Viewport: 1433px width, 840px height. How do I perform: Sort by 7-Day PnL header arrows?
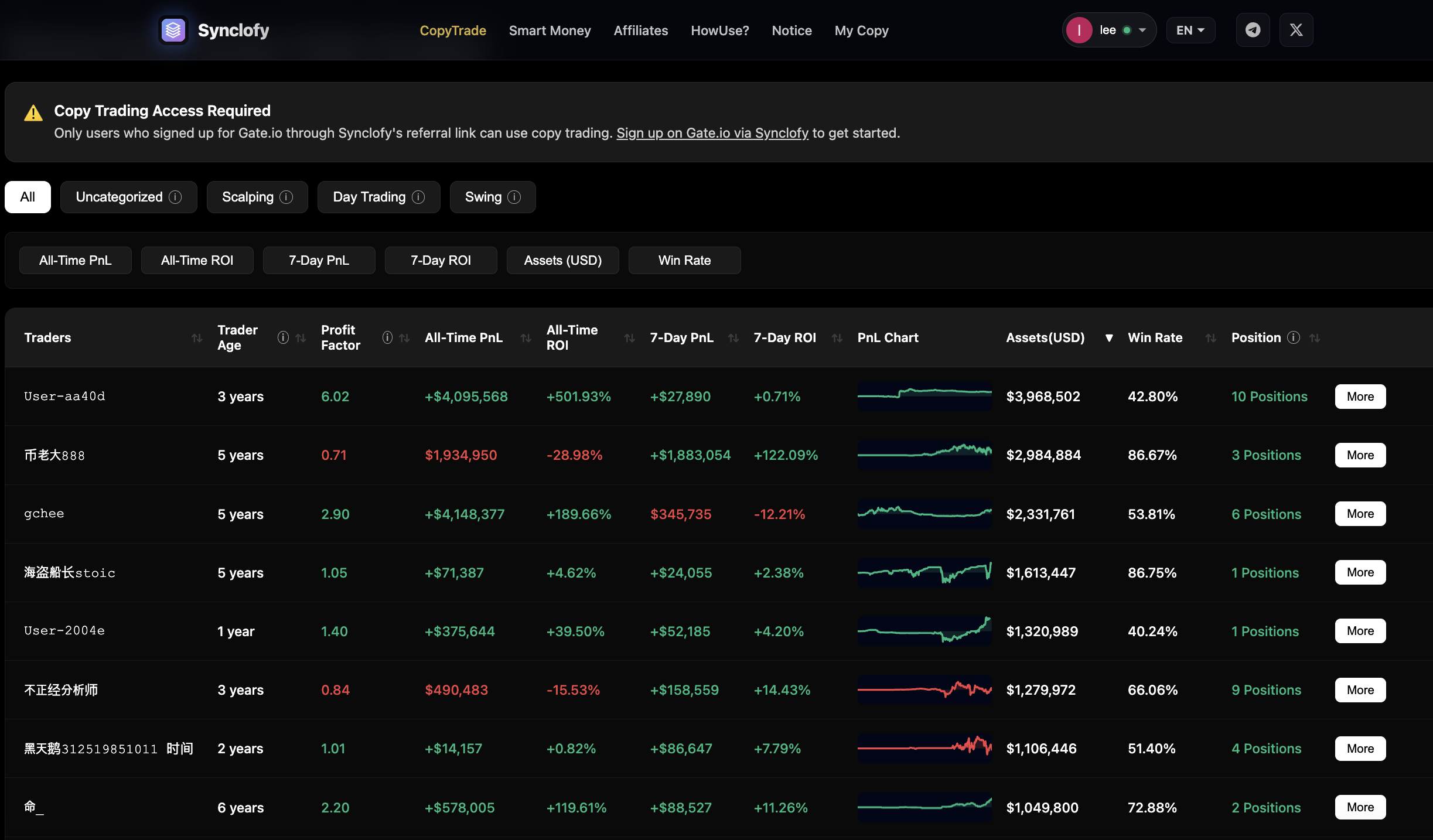click(x=733, y=338)
